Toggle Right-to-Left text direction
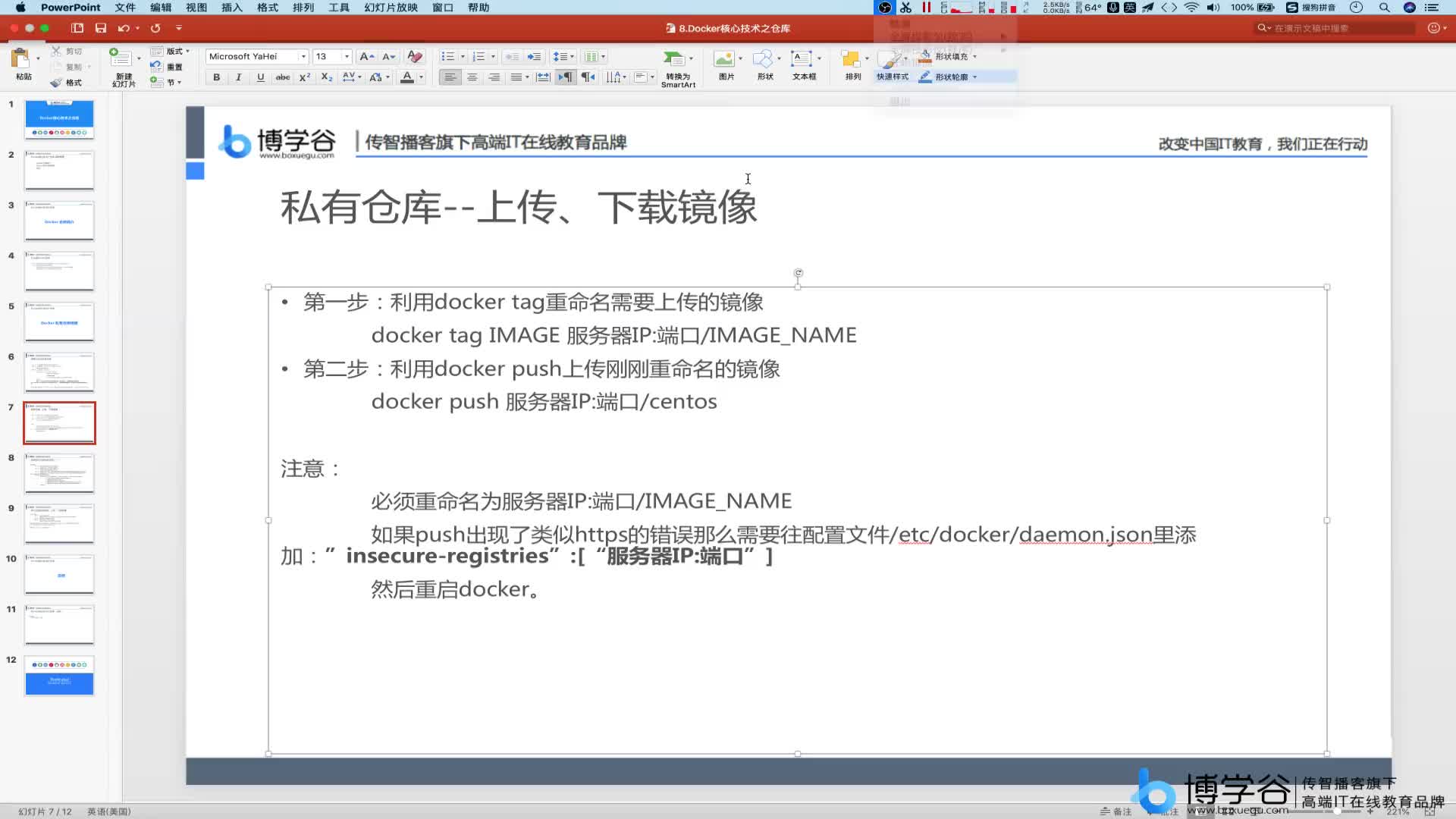Screen dimensions: 1456x819 pos(588,77)
